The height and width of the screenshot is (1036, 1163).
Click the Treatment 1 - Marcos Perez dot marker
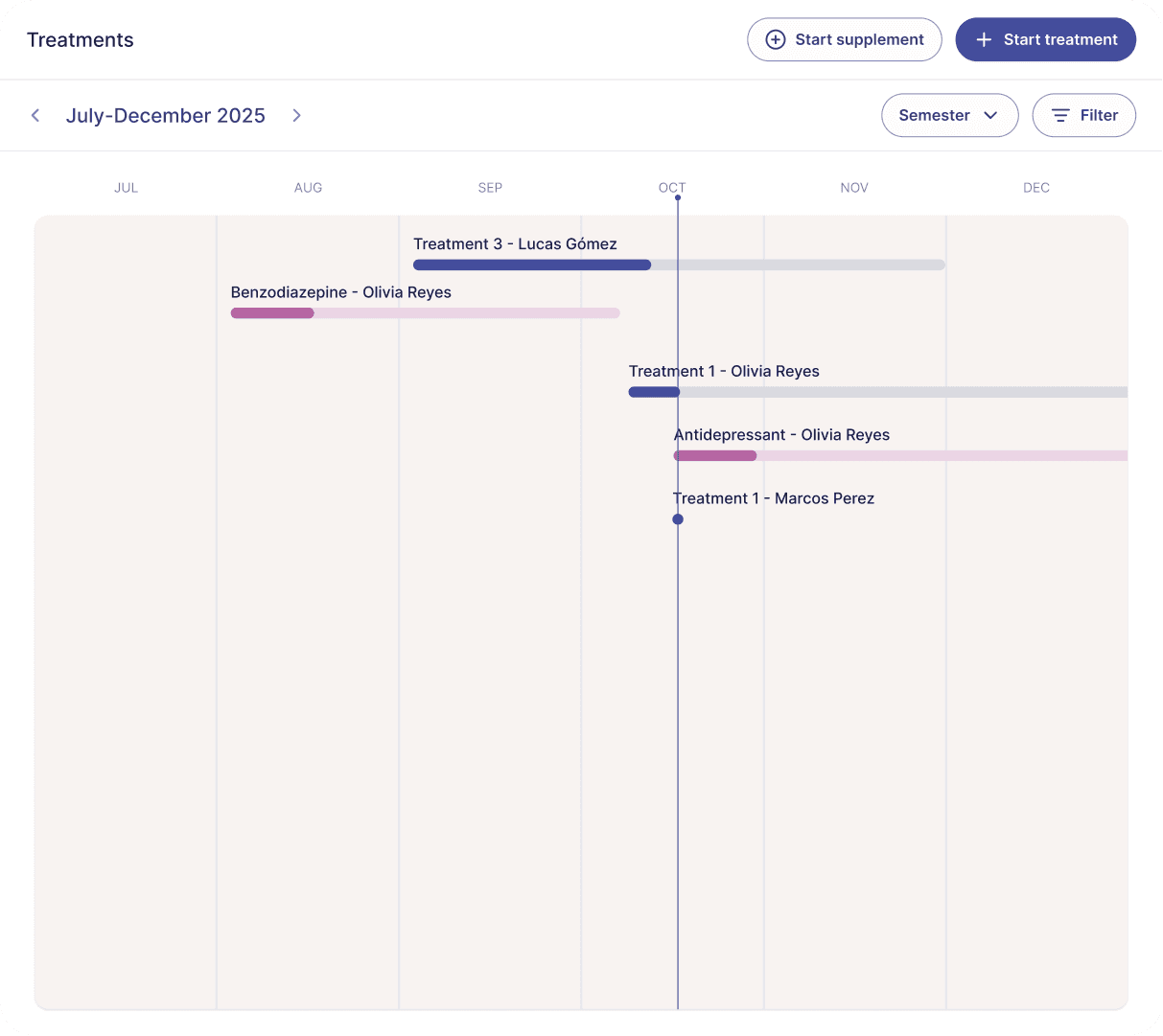[x=678, y=519]
